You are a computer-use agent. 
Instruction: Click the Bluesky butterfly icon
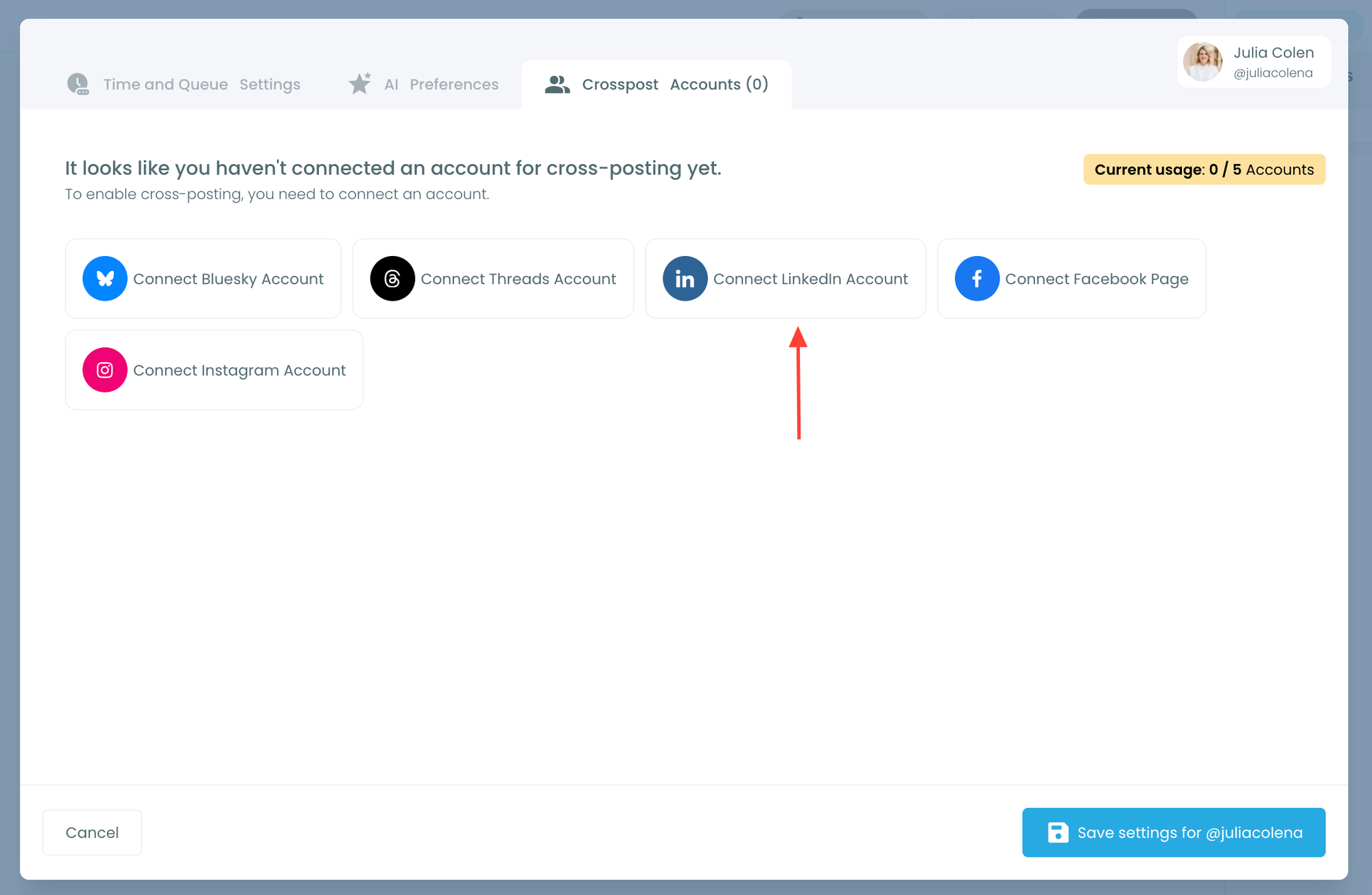pos(104,279)
